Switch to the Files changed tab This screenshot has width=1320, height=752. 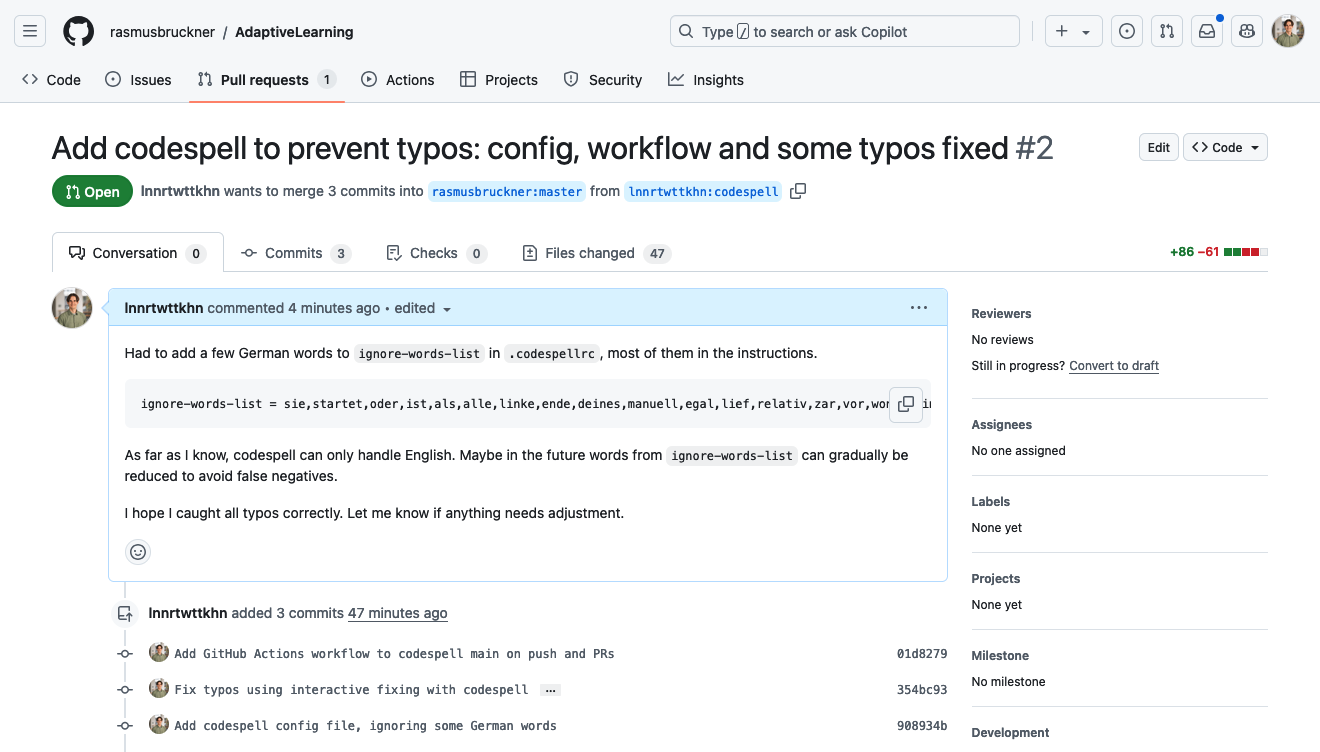coord(596,253)
